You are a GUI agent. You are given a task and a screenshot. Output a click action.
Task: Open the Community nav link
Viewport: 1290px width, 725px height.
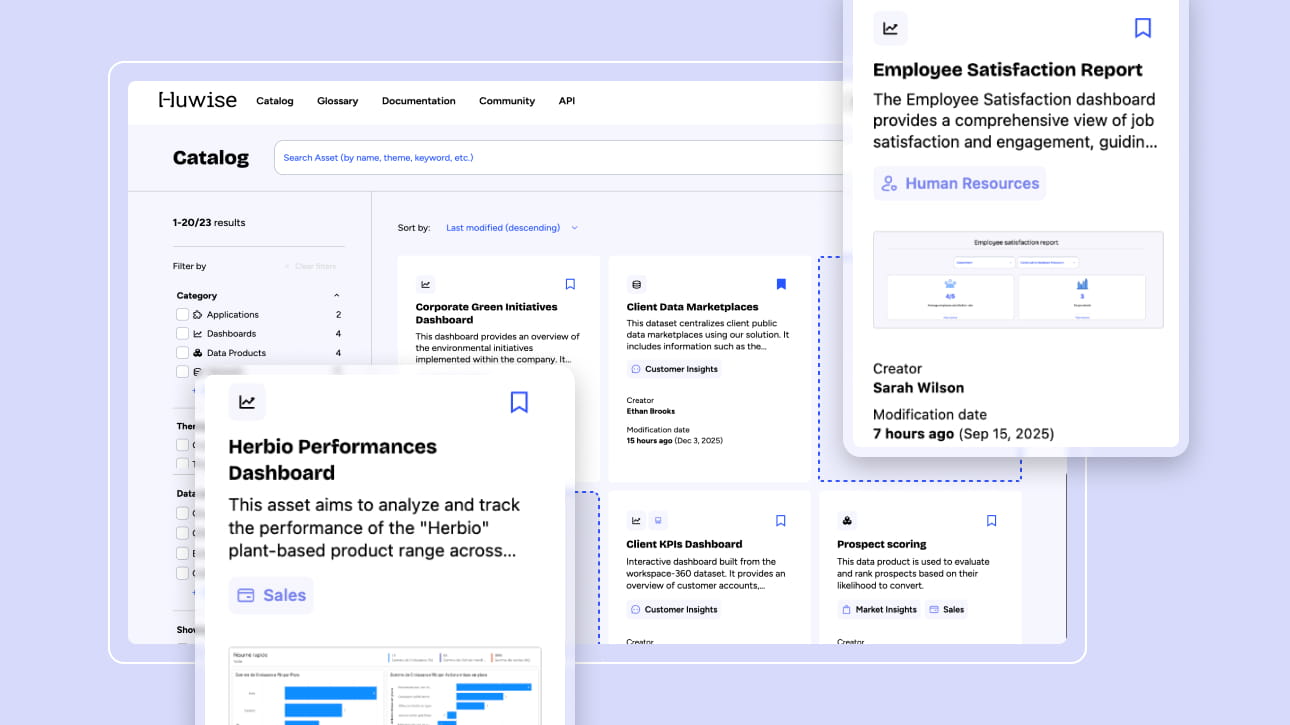pyautogui.click(x=506, y=101)
